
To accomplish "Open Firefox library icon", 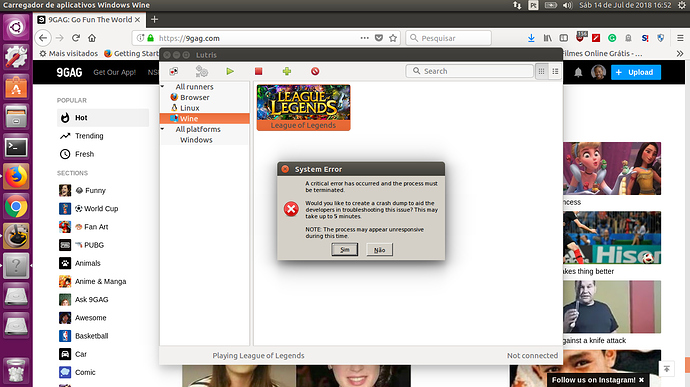I will [547, 38].
